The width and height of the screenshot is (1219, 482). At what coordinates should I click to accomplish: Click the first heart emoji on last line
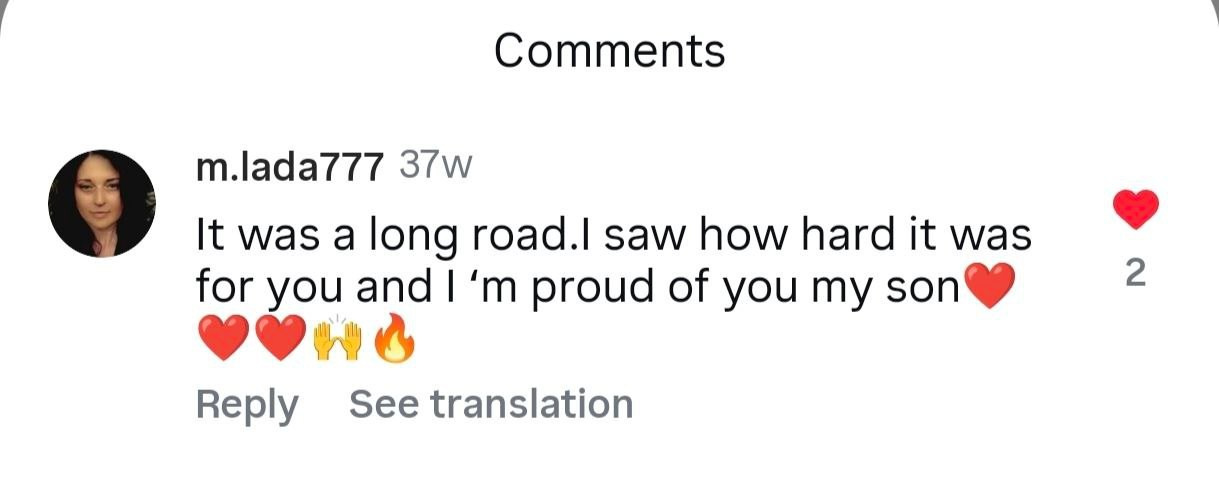pos(222,340)
